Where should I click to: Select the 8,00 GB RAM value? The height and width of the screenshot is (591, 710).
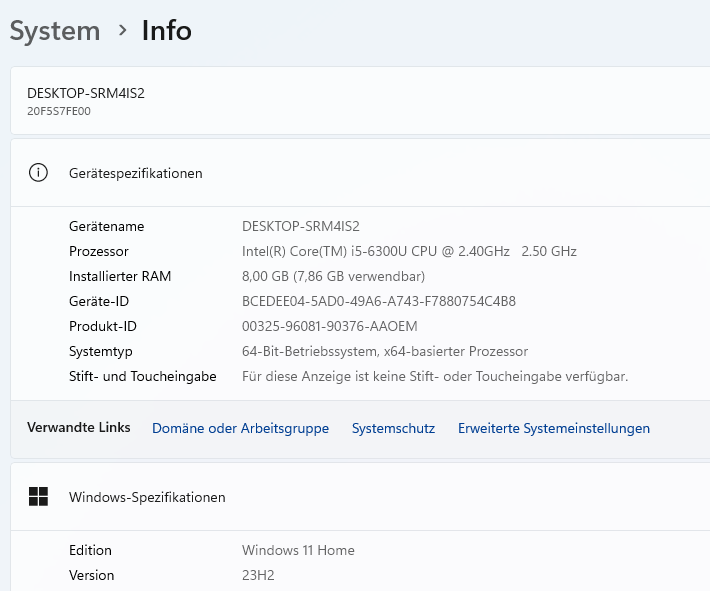click(x=333, y=276)
